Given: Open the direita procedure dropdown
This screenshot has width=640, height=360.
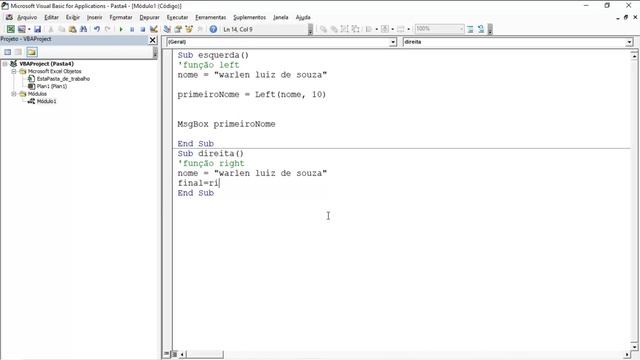Looking at the screenshot, I should [x=629, y=42].
